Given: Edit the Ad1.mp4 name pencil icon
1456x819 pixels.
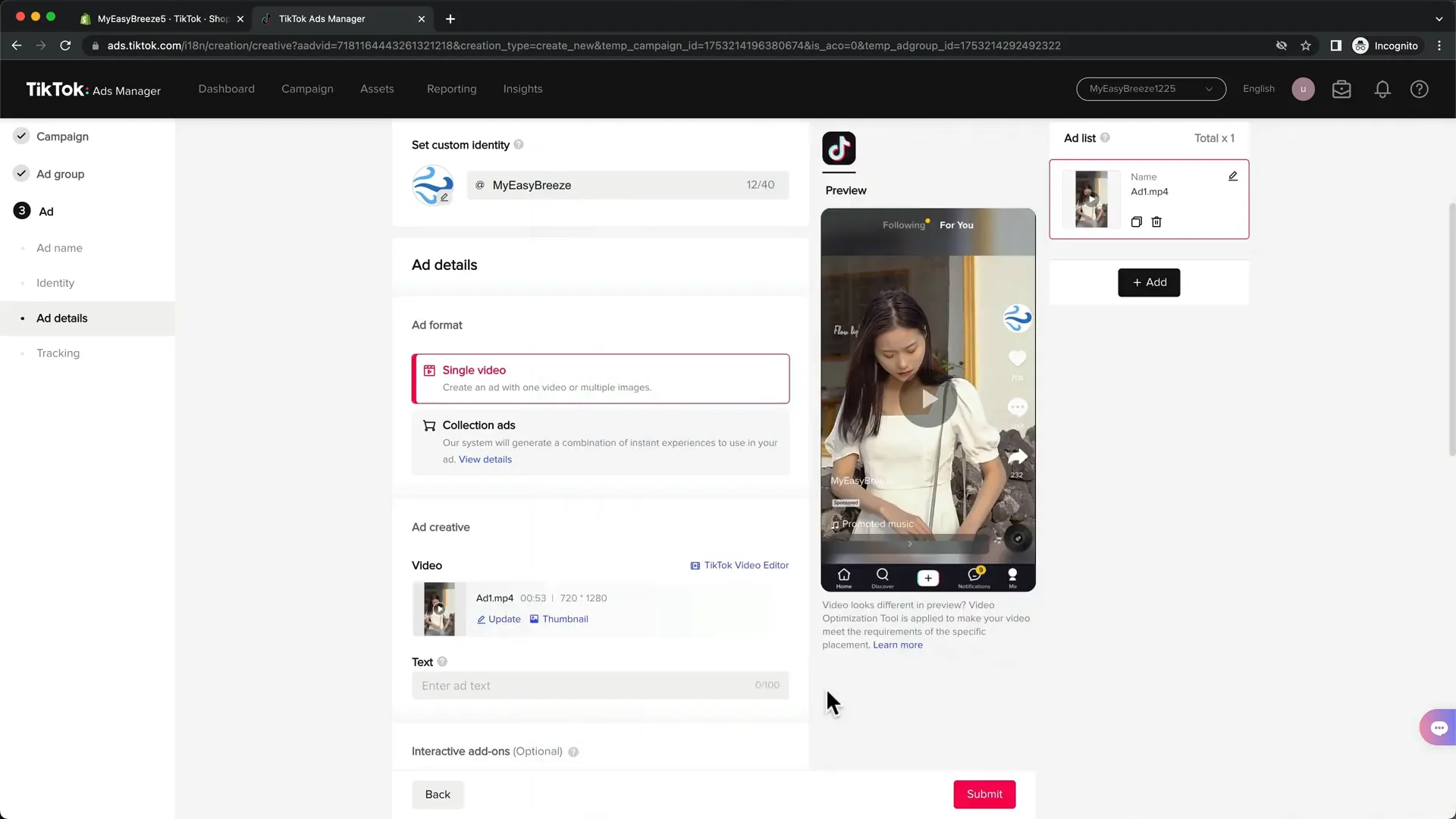Looking at the screenshot, I should [x=1233, y=177].
